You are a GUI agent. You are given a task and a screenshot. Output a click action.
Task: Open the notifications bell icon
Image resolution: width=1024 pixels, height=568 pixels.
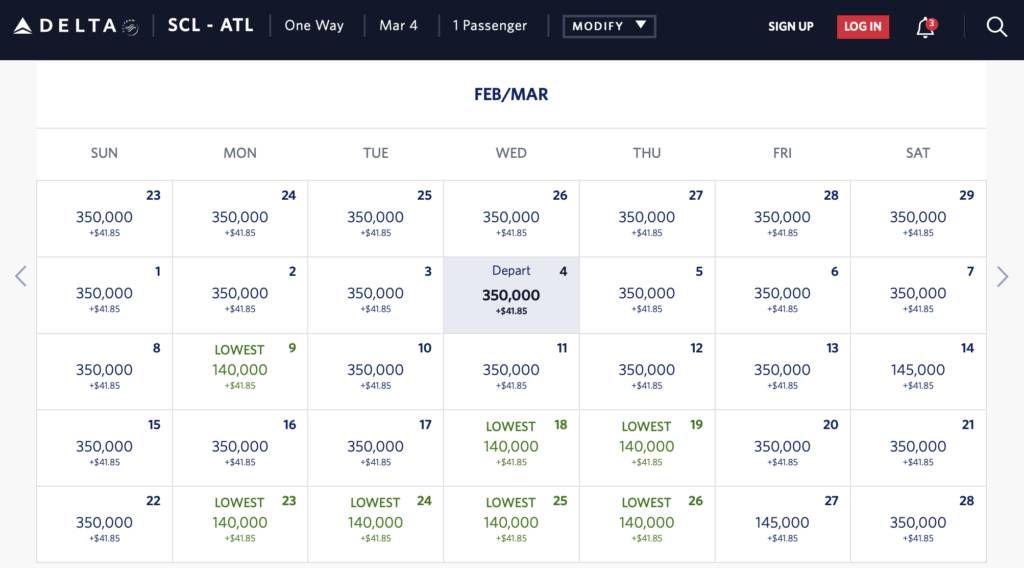(926, 27)
